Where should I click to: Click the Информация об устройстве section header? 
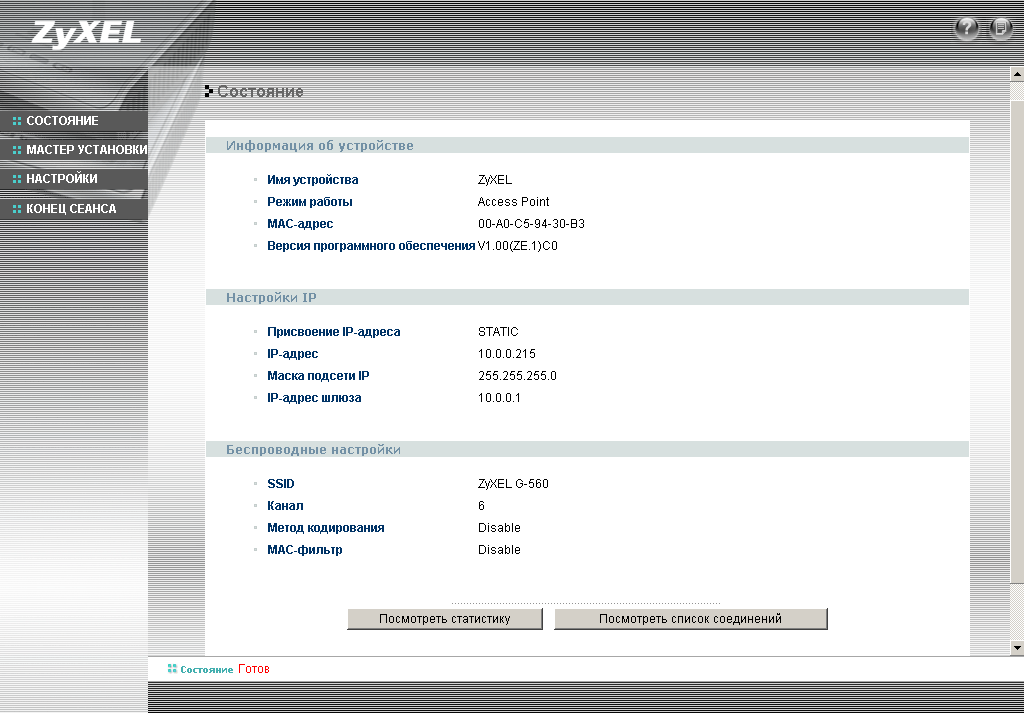click(587, 146)
